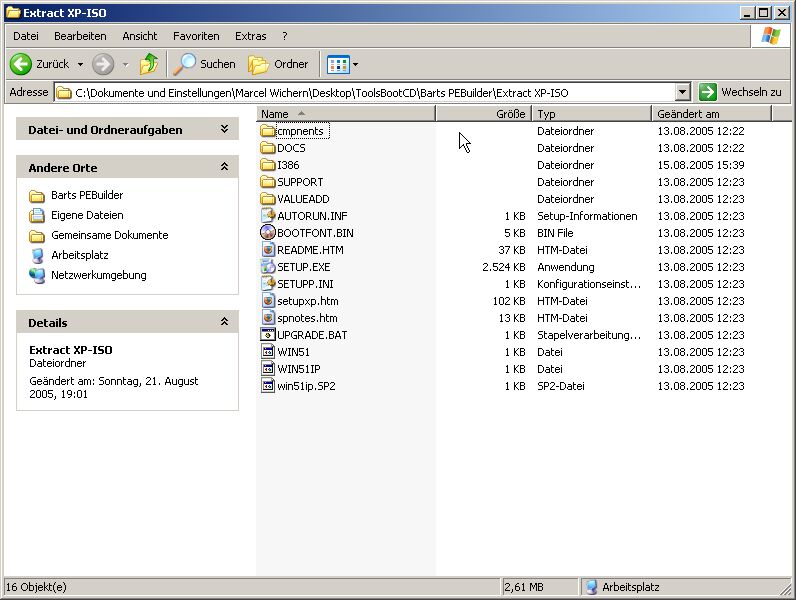Select the SETUPP.INI file icon

(x=268, y=284)
